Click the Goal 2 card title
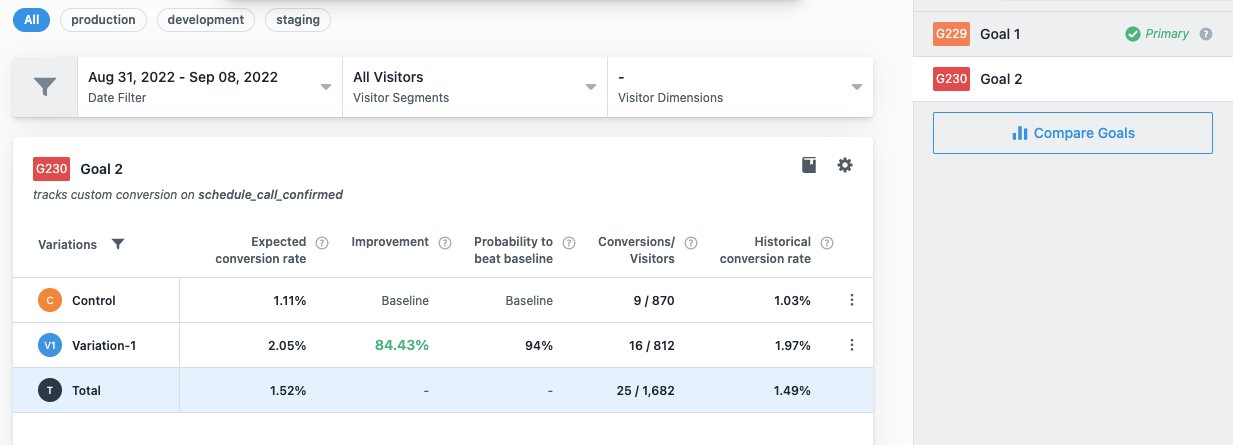Viewport: 1233px width, 445px height. pos(102,169)
